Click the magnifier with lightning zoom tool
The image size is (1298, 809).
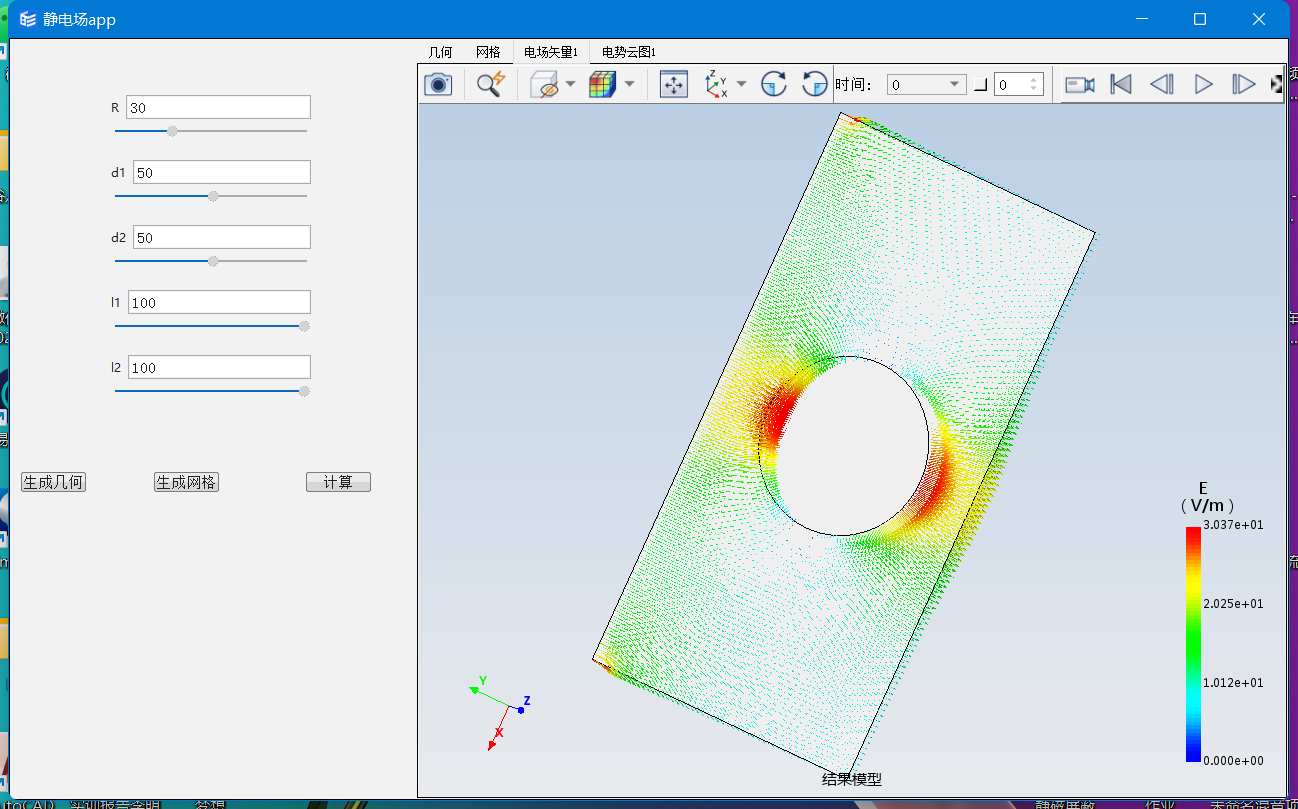pyautogui.click(x=490, y=85)
